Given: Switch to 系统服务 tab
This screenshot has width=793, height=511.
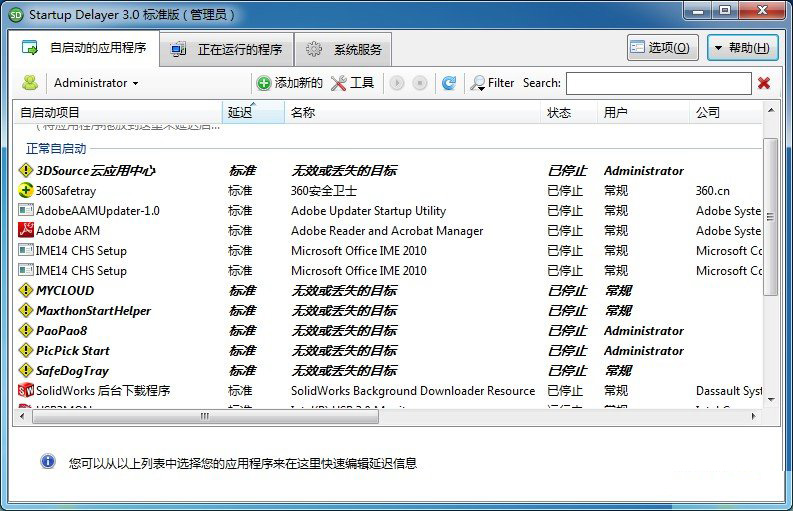Looking at the screenshot, I should [343, 50].
